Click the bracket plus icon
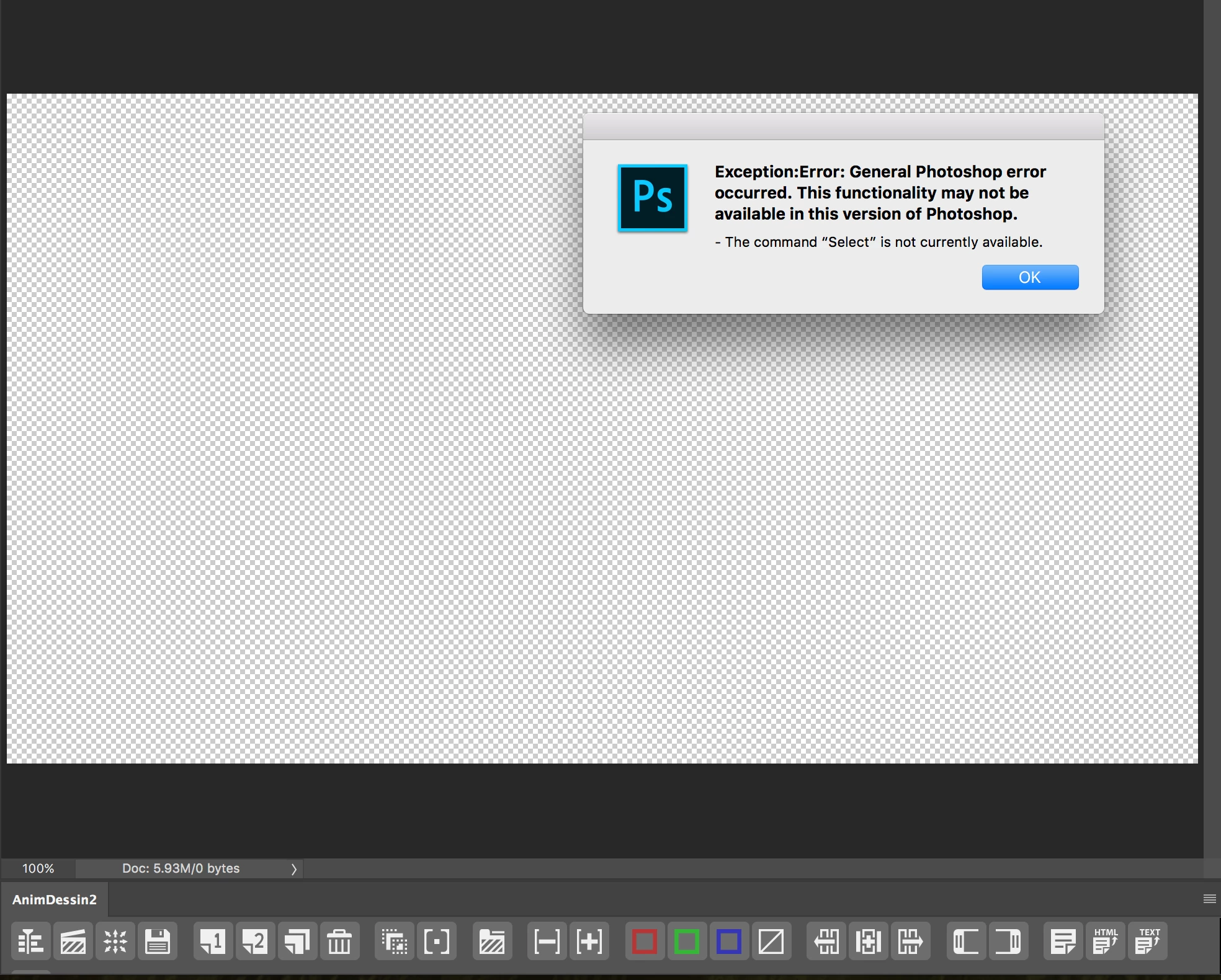Screen dimensions: 1221x980 pos(589,942)
